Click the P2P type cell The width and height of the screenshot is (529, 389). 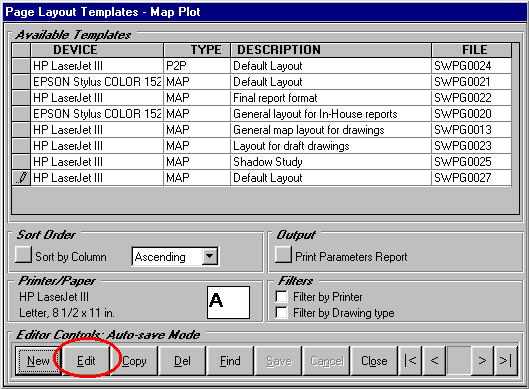click(x=197, y=66)
